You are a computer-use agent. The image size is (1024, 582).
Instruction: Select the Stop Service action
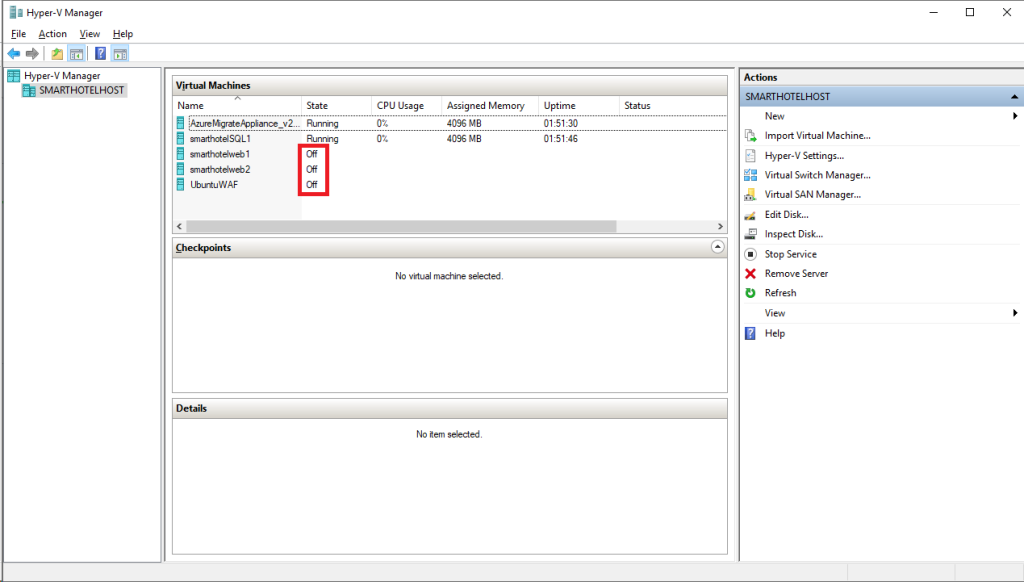click(790, 254)
